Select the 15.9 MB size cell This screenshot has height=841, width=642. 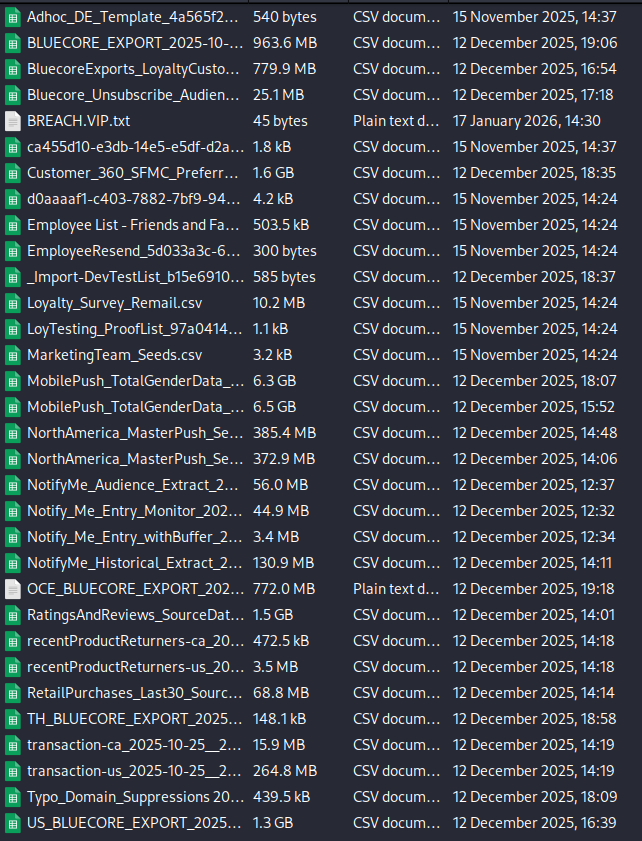[278, 745]
